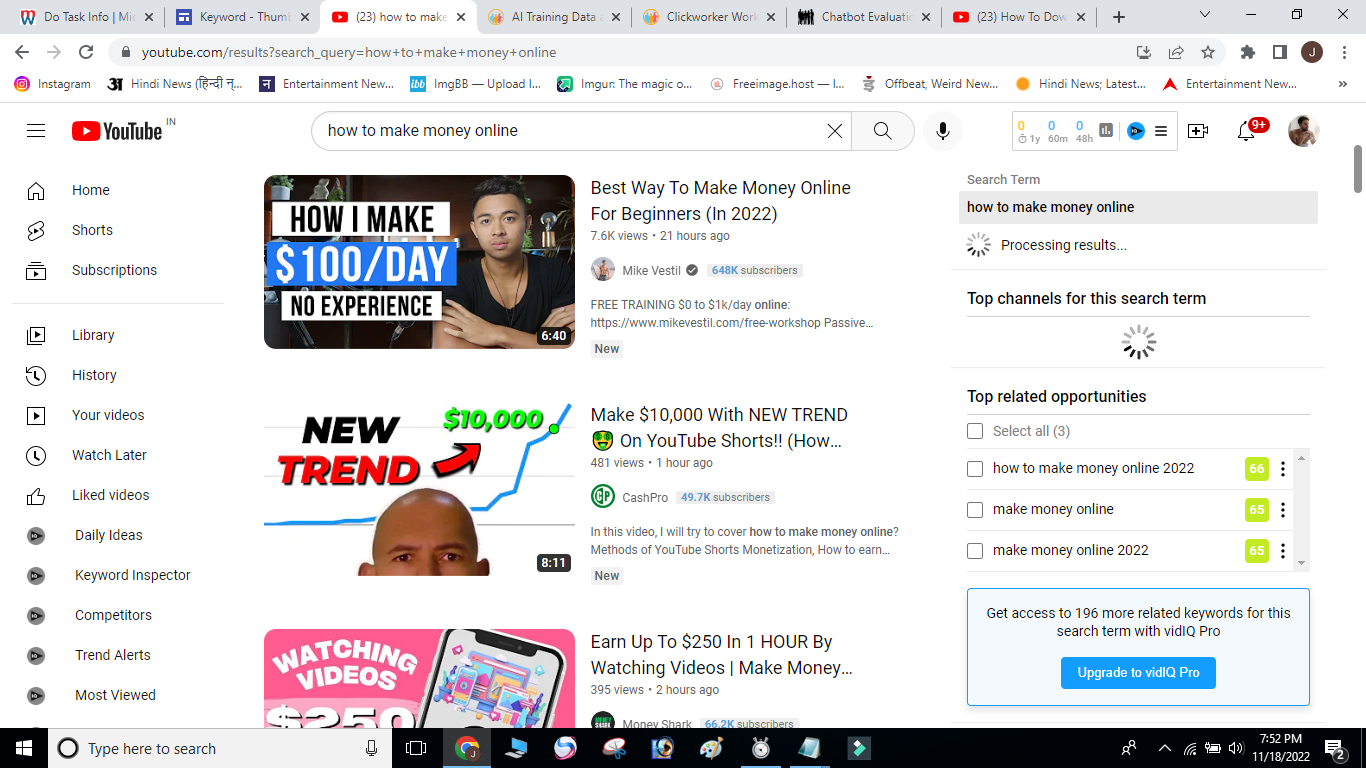1366x768 pixels.
Task: Play the "NEW TREND $10,000" thumbnail
Action: tap(419, 489)
